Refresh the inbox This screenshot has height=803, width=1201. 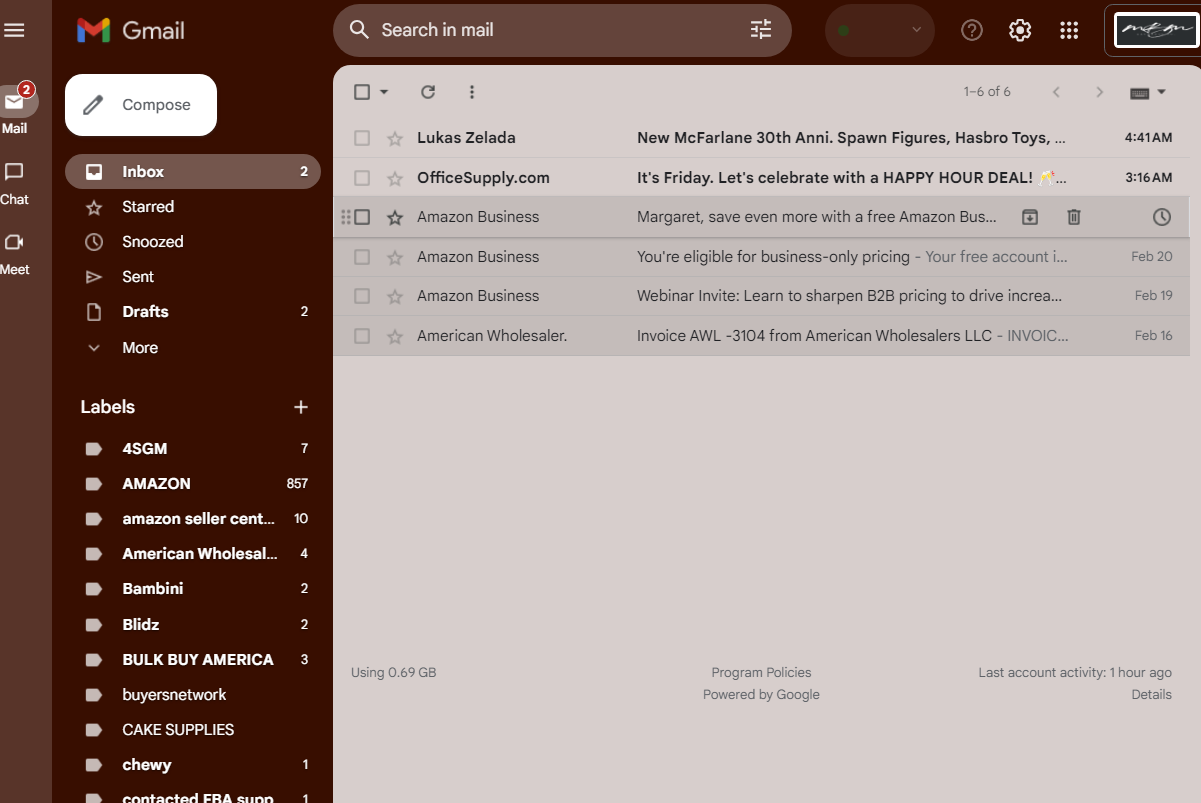click(x=428, y=92)
